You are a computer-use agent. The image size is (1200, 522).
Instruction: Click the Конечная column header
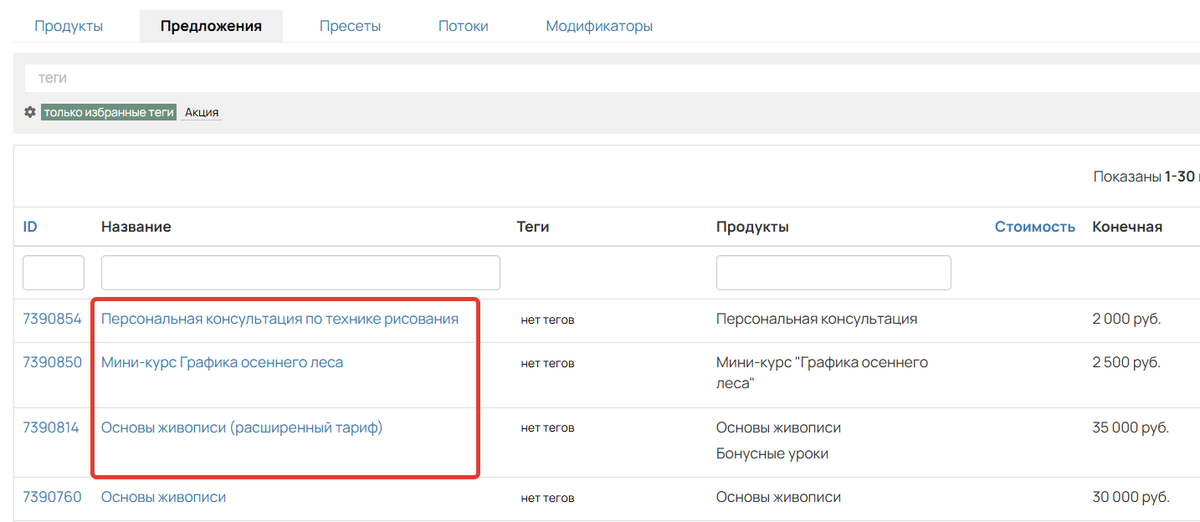1127,227
